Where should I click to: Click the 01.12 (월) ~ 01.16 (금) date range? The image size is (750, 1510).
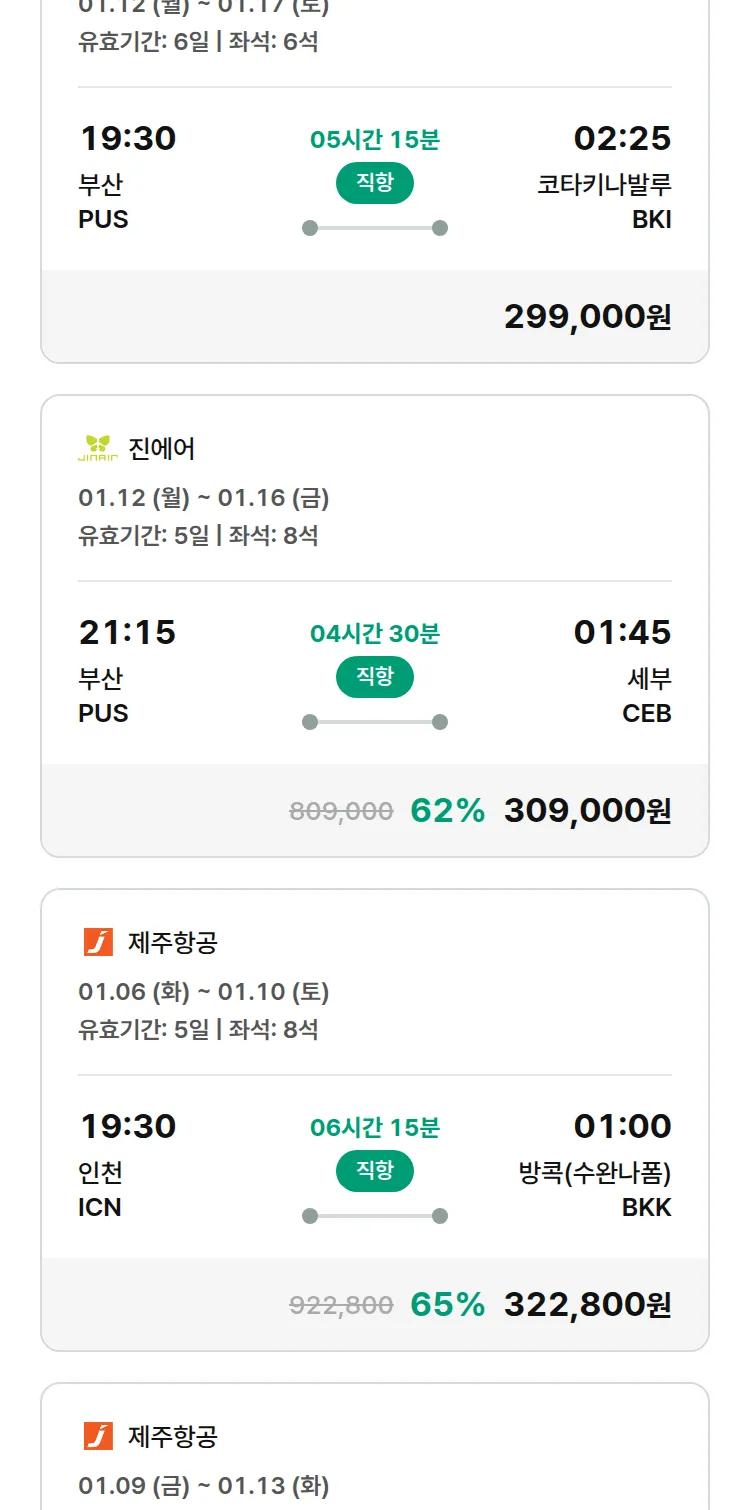coord(204,498)
